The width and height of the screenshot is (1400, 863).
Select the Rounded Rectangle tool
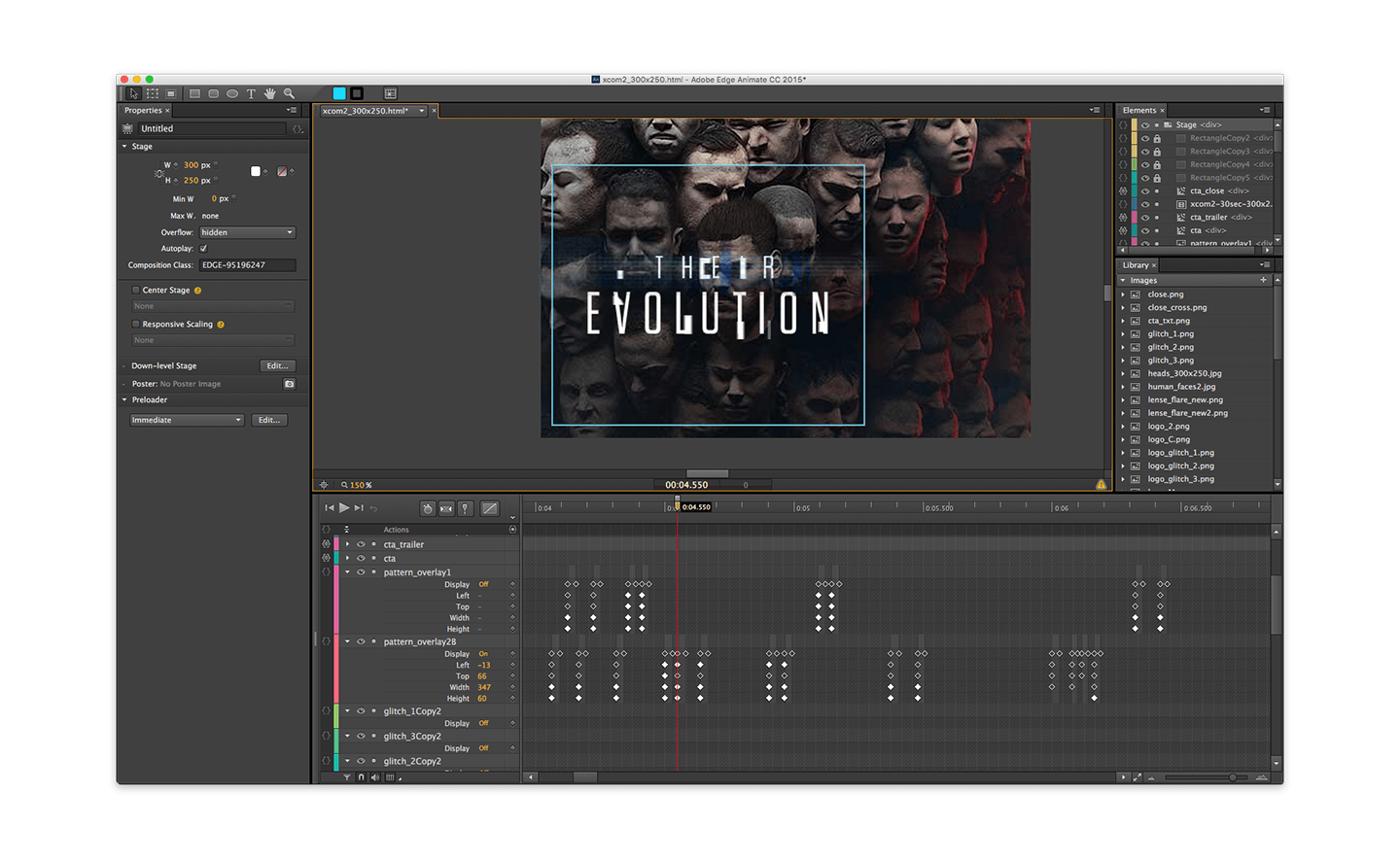pyautogui.click(x=214, y=94)
